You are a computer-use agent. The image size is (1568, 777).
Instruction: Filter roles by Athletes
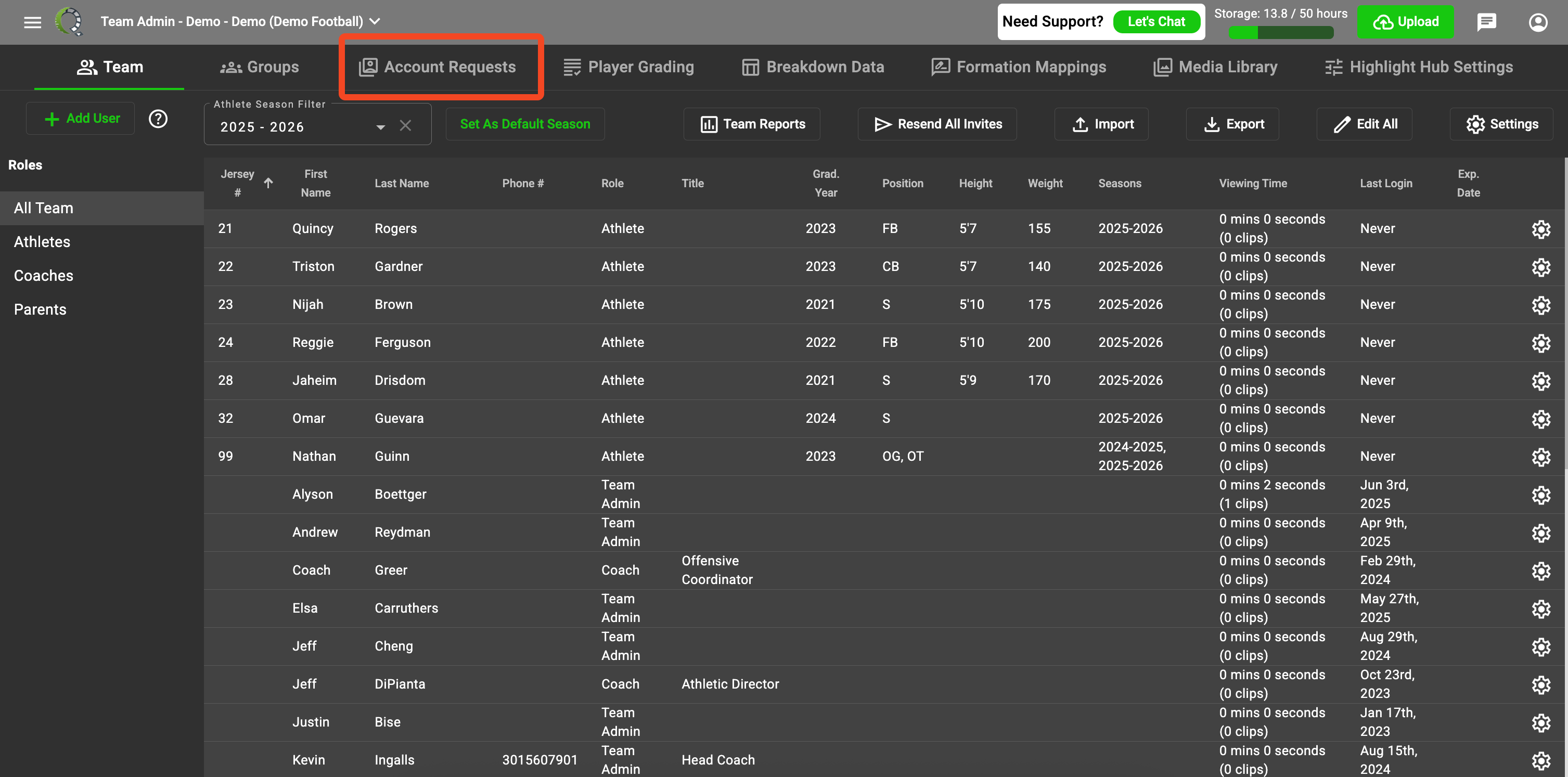point(101,242)
